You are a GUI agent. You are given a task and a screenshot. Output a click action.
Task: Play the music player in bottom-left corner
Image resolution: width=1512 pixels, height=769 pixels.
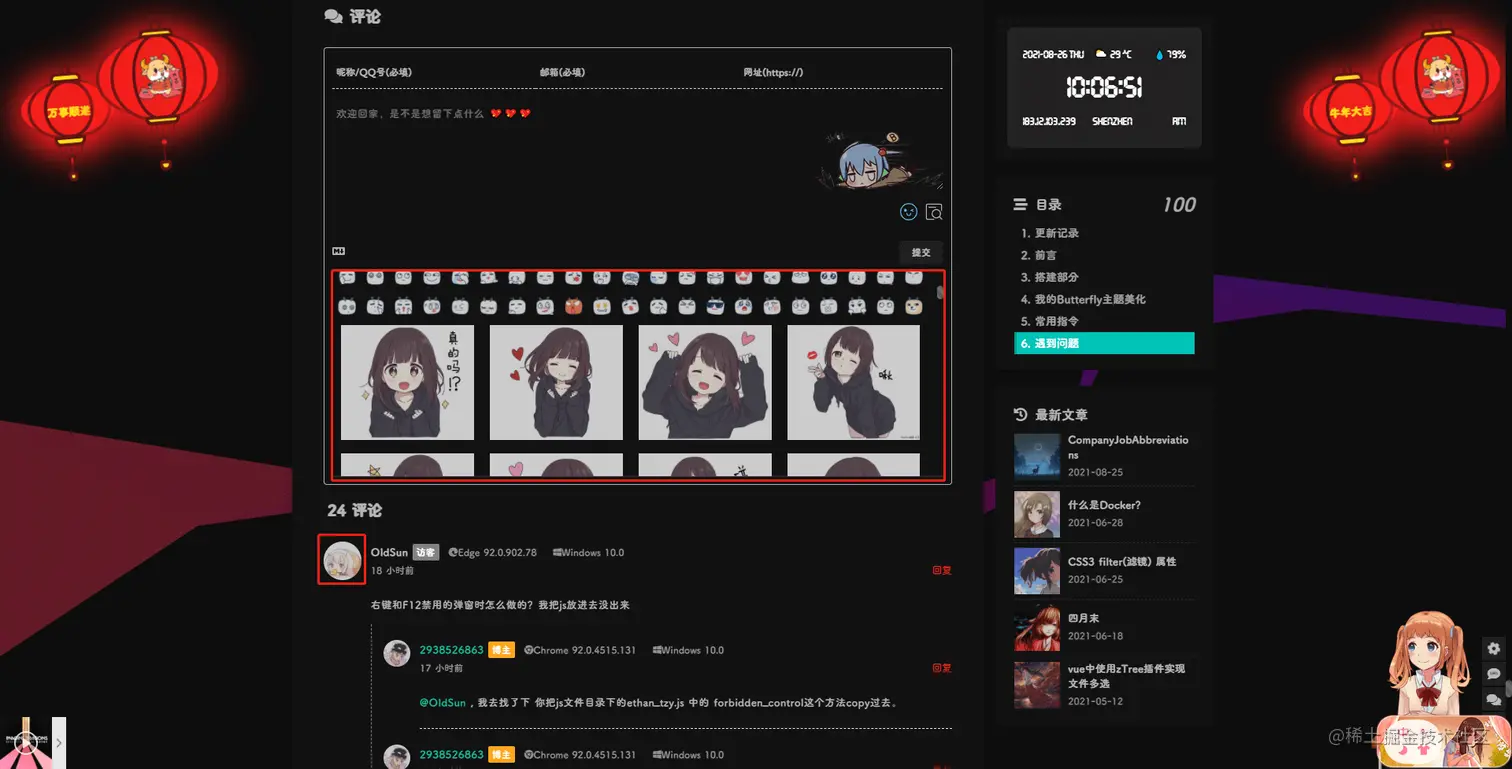pos(26,743)
